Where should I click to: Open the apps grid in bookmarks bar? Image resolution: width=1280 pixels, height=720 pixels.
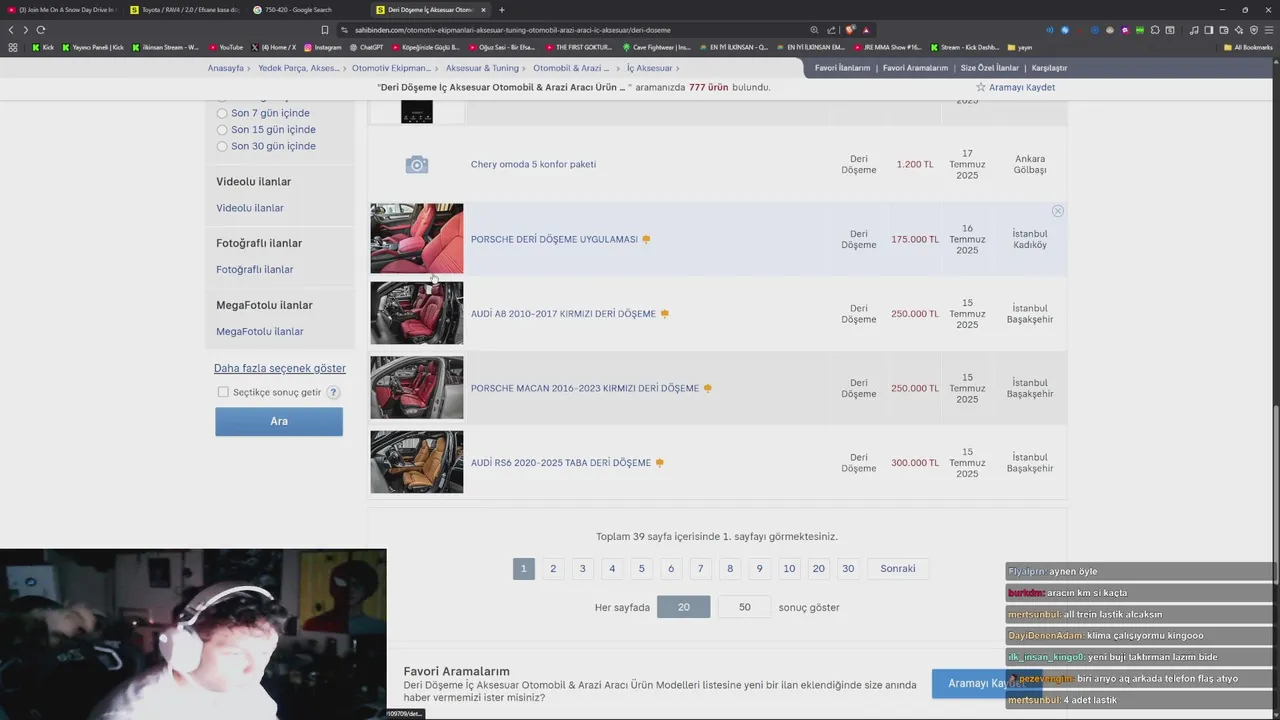click(12, 47)
